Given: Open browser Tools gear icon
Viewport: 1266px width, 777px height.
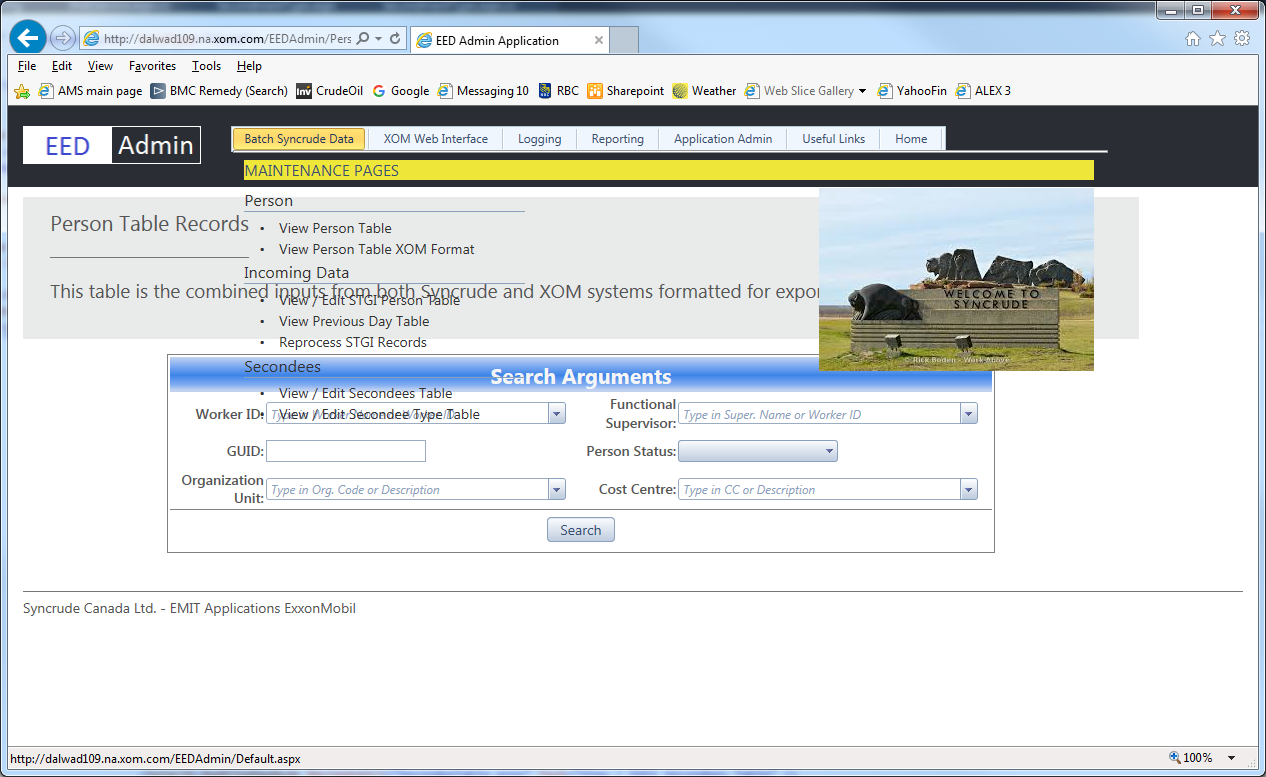Looking at the screenshot, I should (1242, 39).
